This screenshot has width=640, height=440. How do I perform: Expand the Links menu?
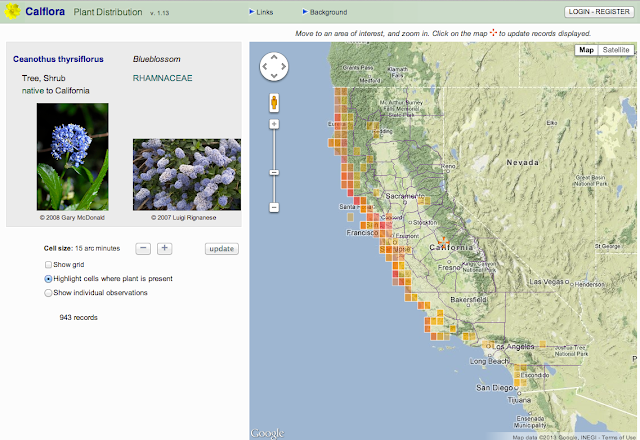(261, 12)
